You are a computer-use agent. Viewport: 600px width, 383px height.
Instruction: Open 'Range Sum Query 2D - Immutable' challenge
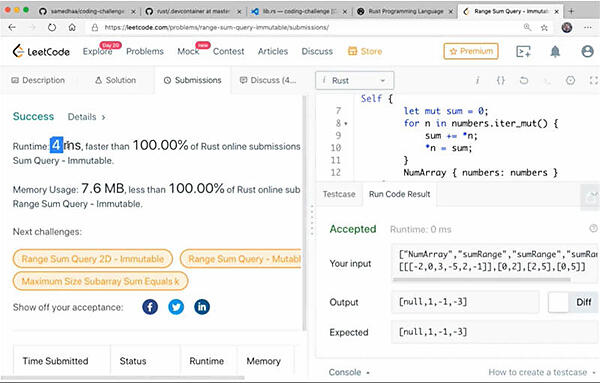pos(93,259)
